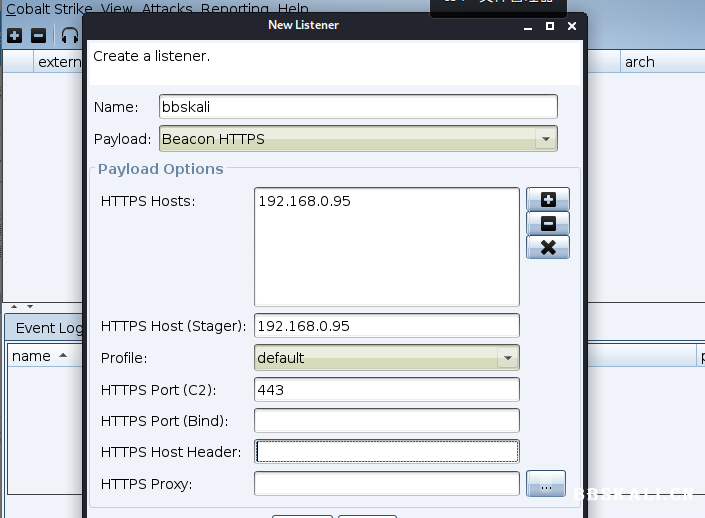
Task: Sort by the name column header
Action: 40,356
